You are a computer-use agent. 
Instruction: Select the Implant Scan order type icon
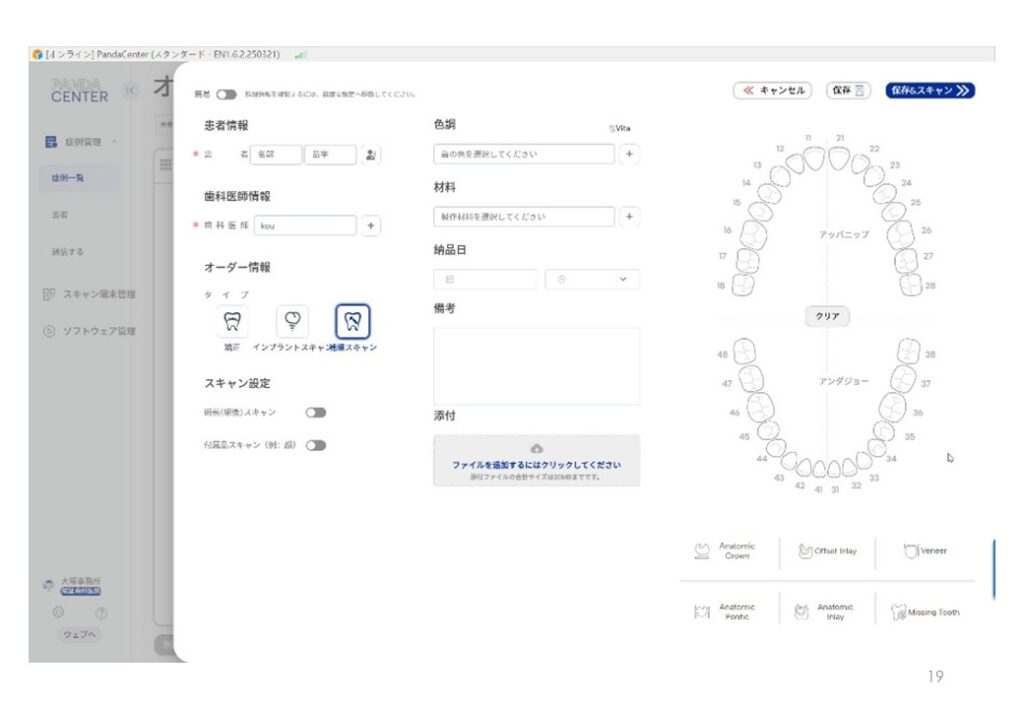(292, 321)
